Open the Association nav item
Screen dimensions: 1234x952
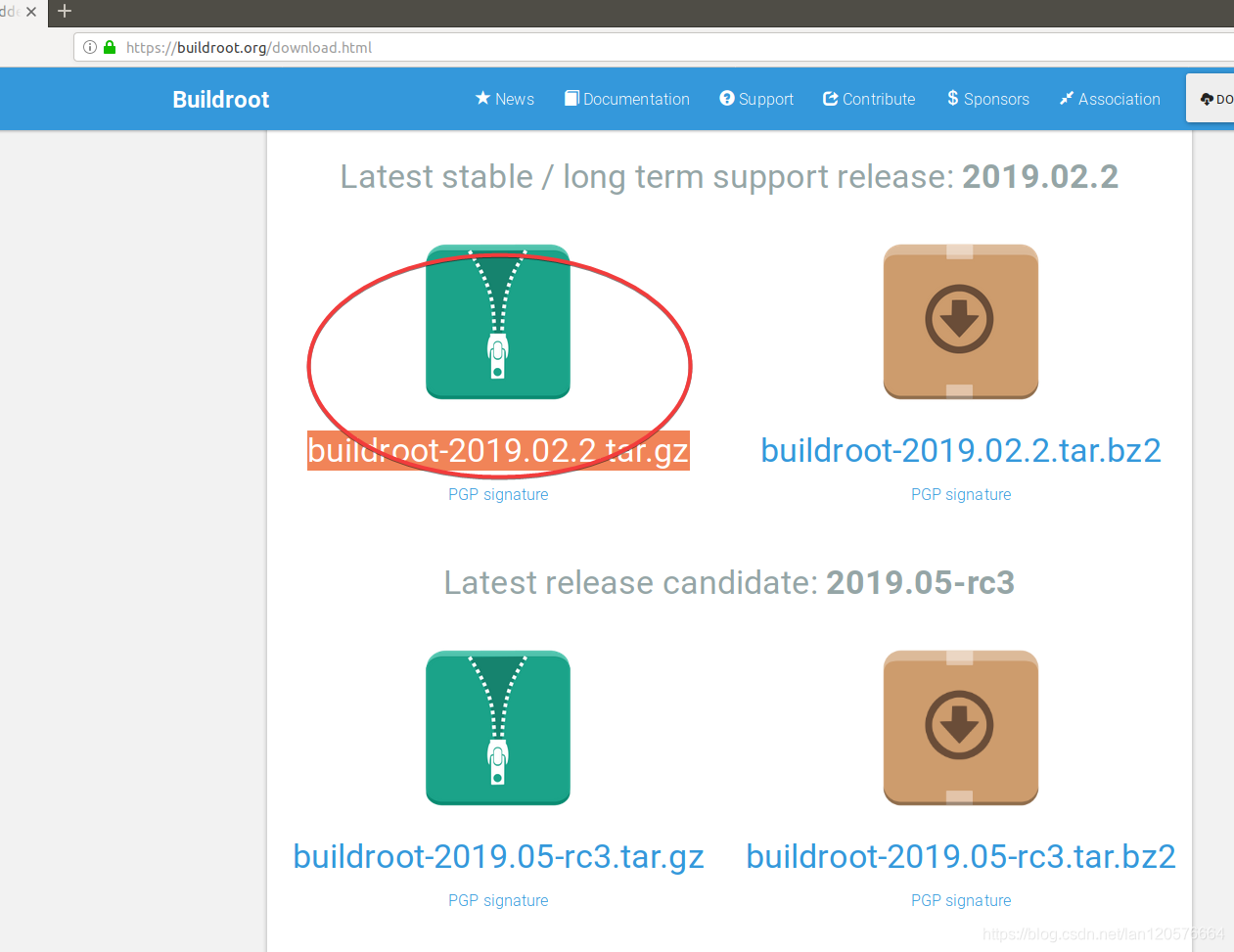(x=1110, y=99)
